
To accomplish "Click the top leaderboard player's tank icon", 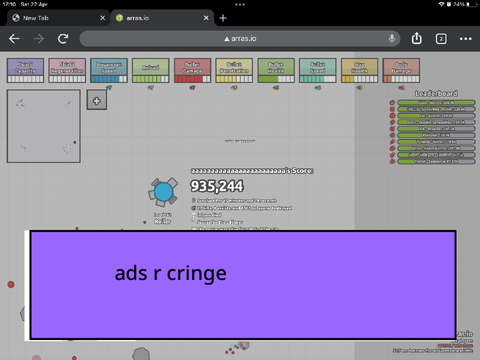I will tap(392, 103).
